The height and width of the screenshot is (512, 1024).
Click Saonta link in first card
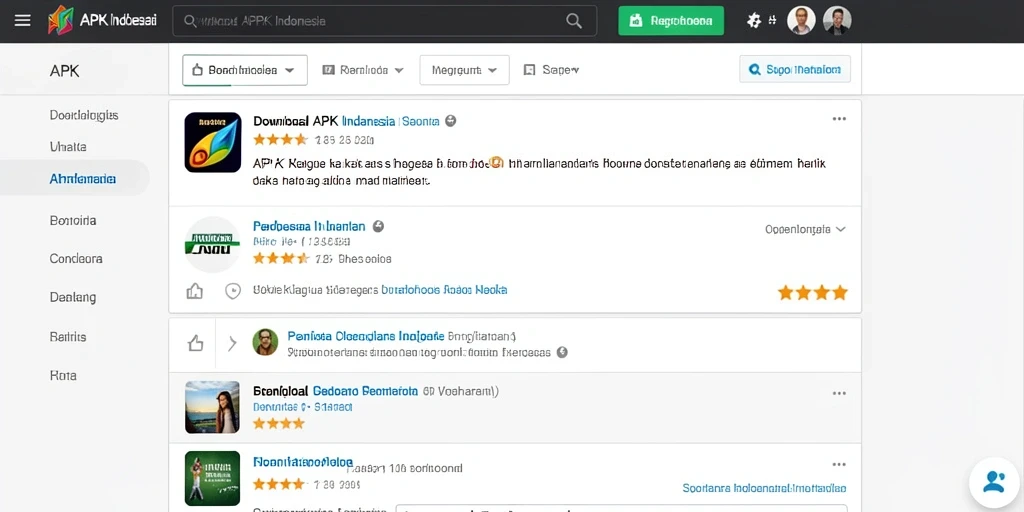(420, 121)
